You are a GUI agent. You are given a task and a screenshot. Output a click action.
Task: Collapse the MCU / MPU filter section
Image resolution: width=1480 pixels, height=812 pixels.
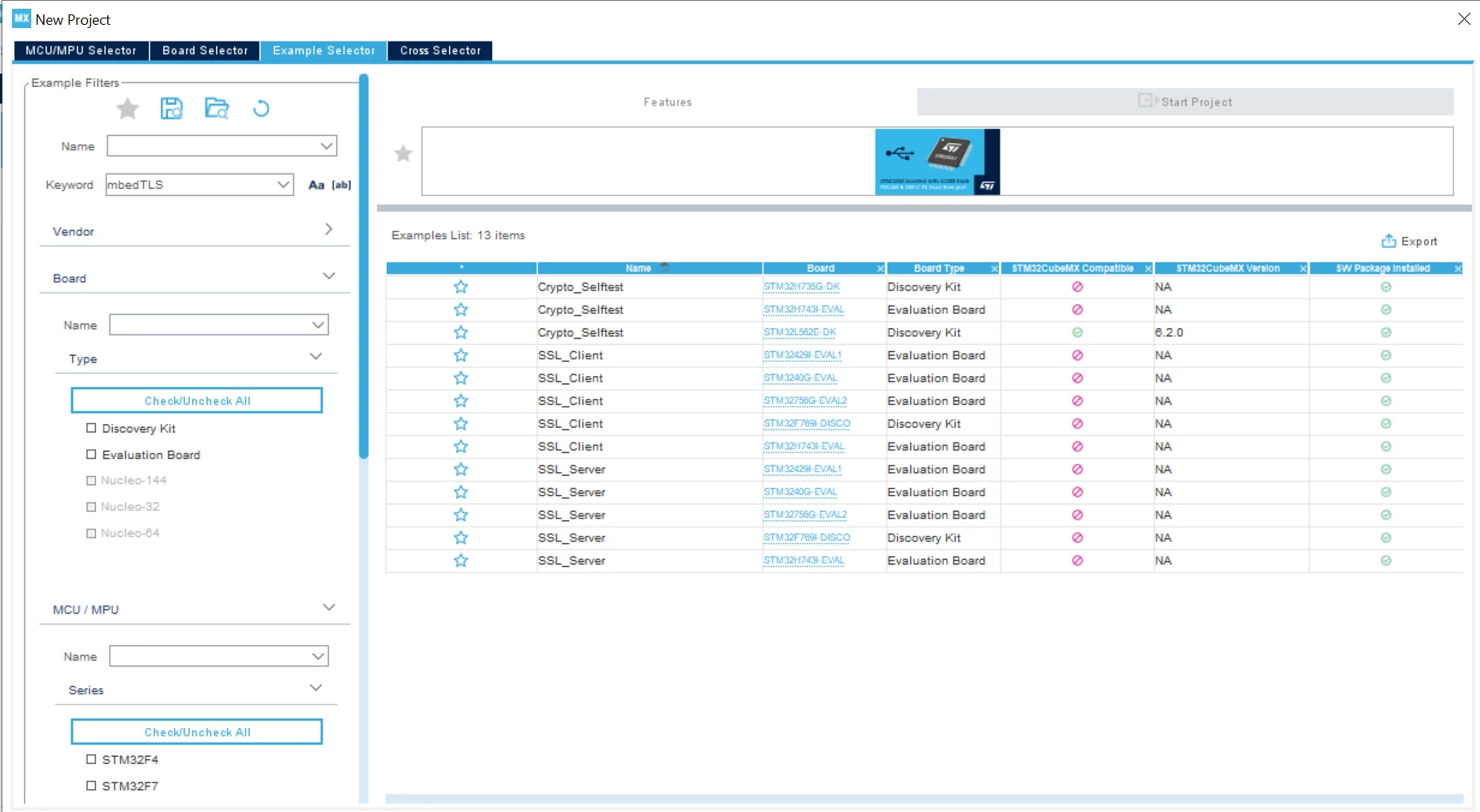[328, 608]
